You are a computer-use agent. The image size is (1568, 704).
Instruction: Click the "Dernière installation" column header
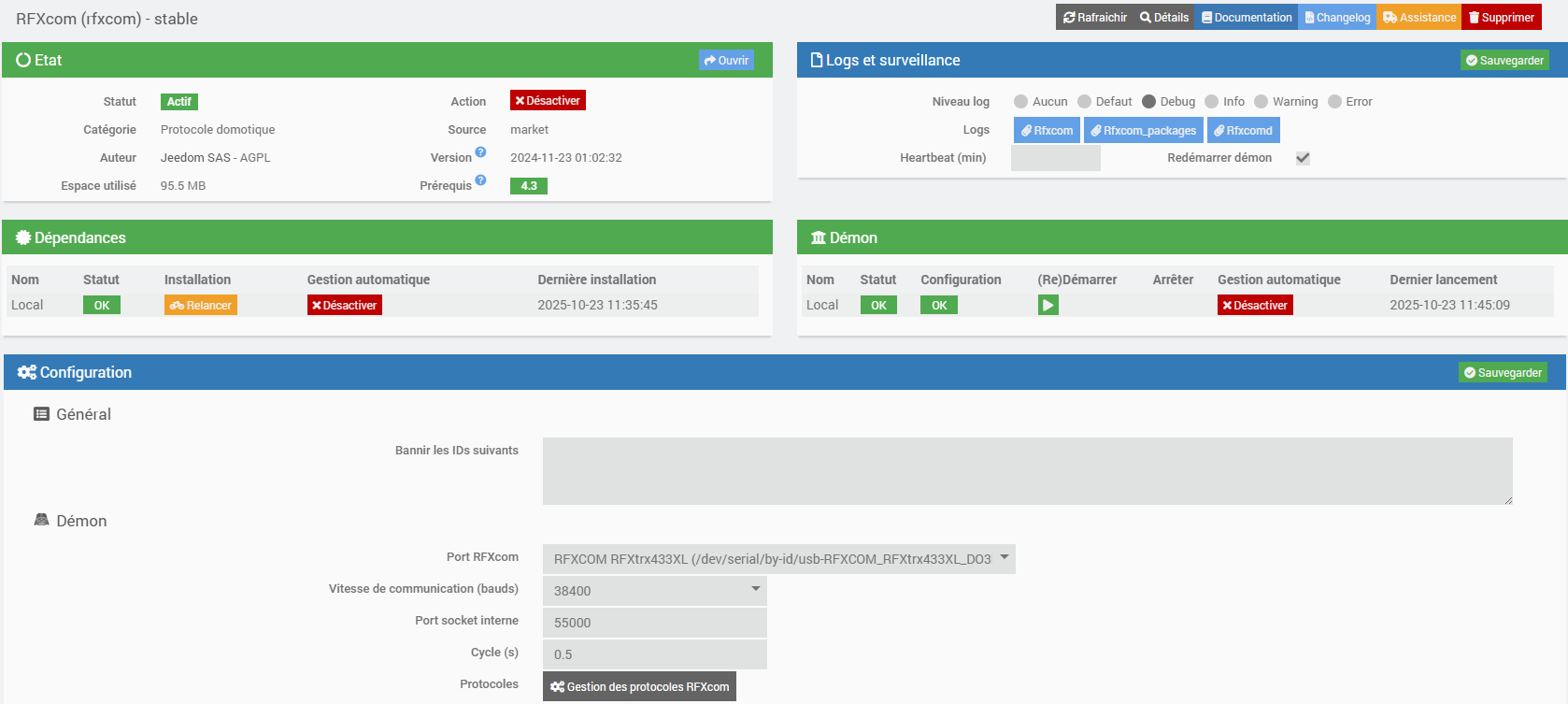click(x=597, y=280)
